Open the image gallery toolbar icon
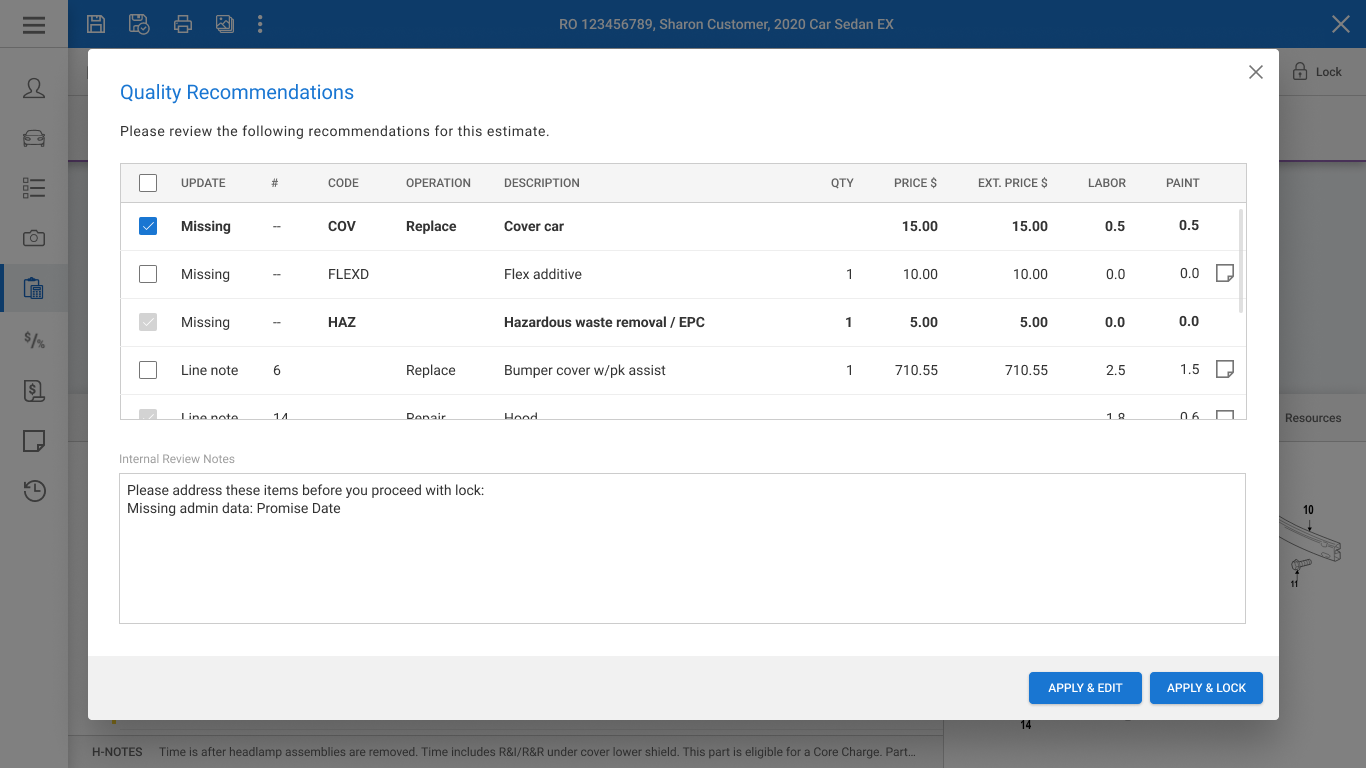The image size is (1366, 768). pos(225,24)
